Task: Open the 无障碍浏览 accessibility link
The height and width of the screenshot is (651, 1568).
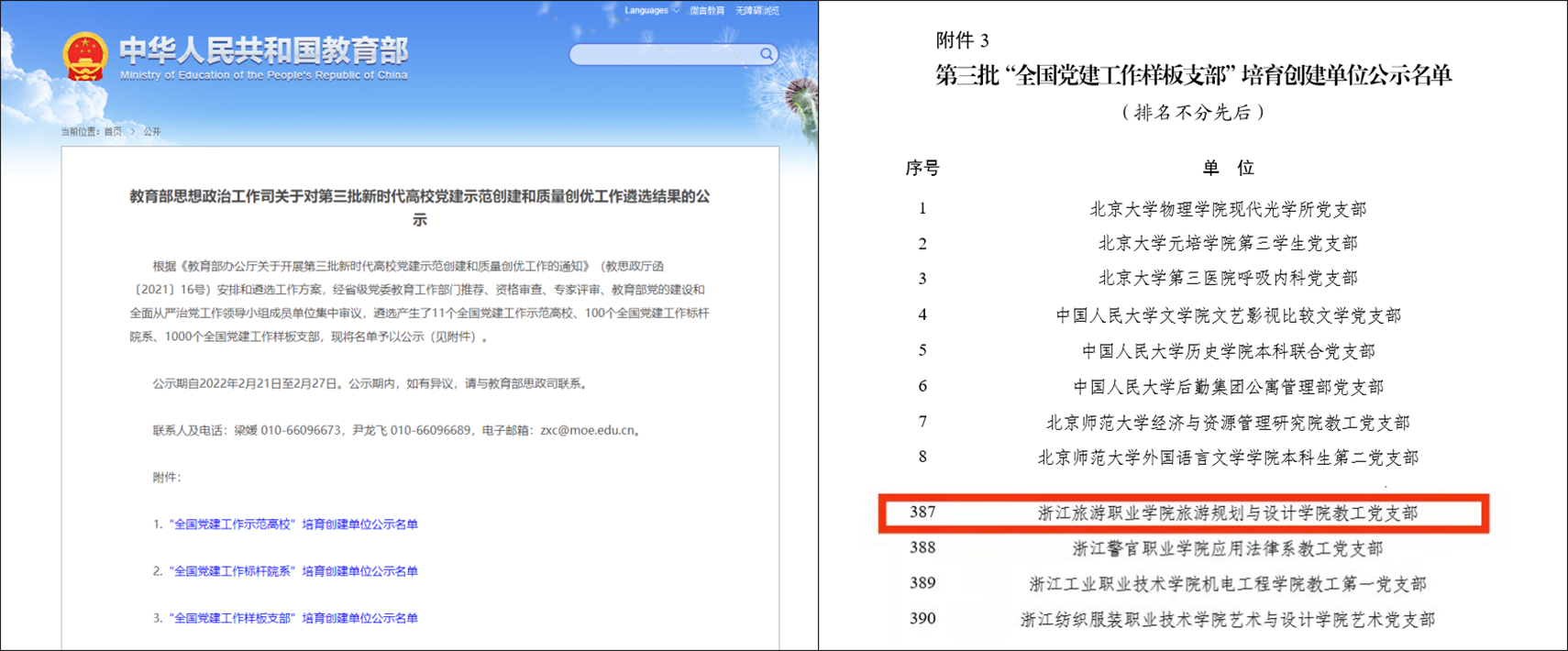Action: (x=756, y=11)
